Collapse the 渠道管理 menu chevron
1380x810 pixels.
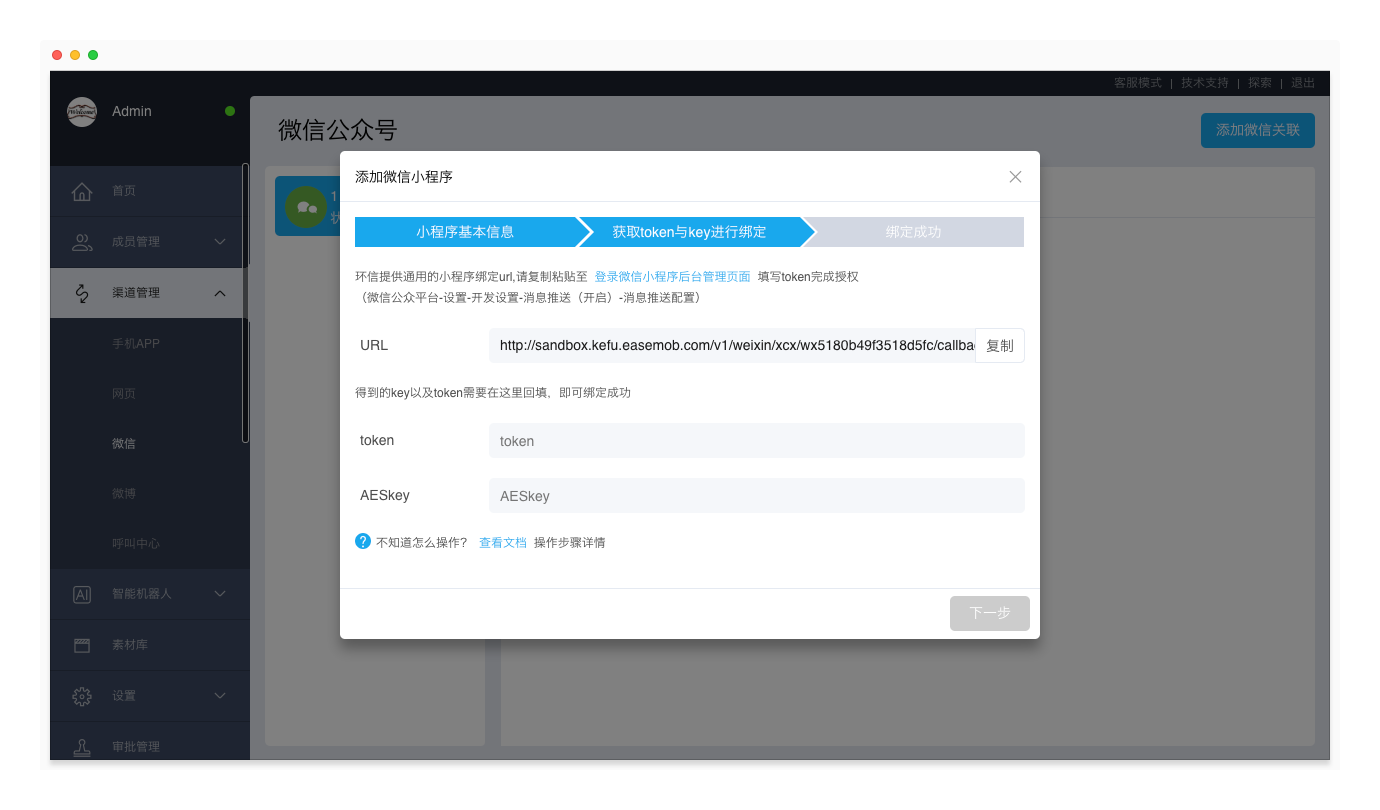[x=220, y=293]
